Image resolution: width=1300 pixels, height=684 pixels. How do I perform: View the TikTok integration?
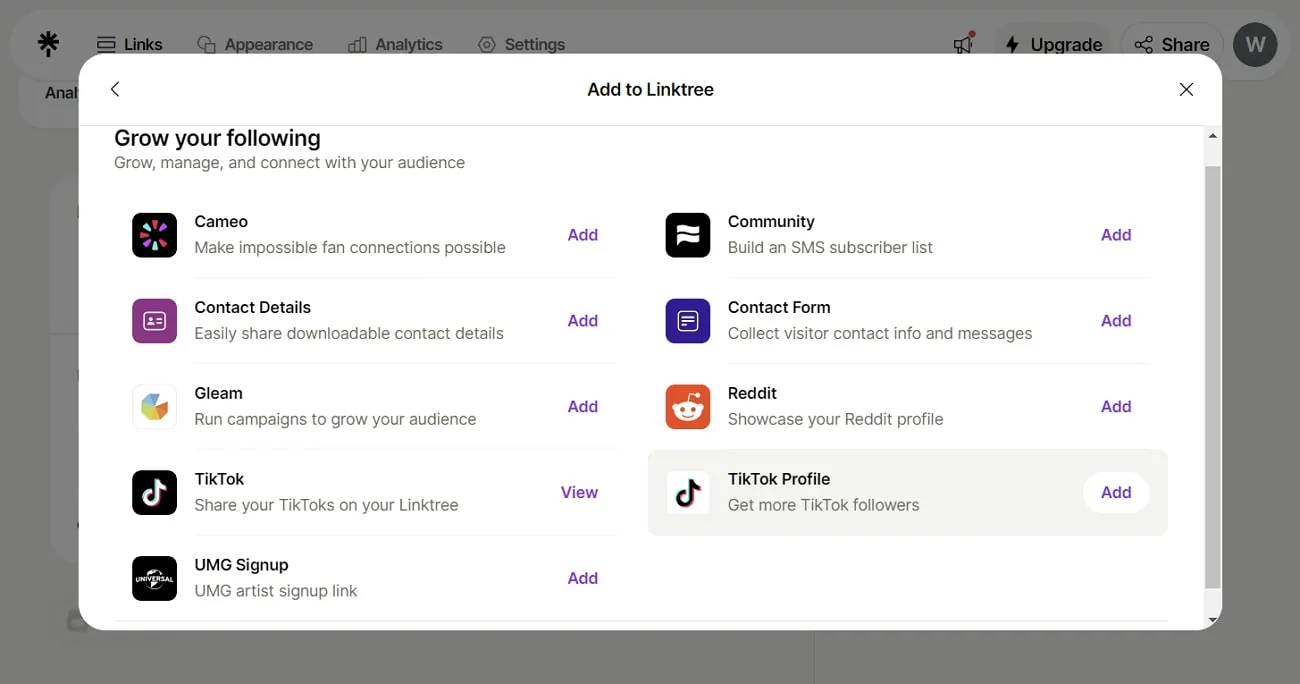pyautogui.click(x=579, y=492)
